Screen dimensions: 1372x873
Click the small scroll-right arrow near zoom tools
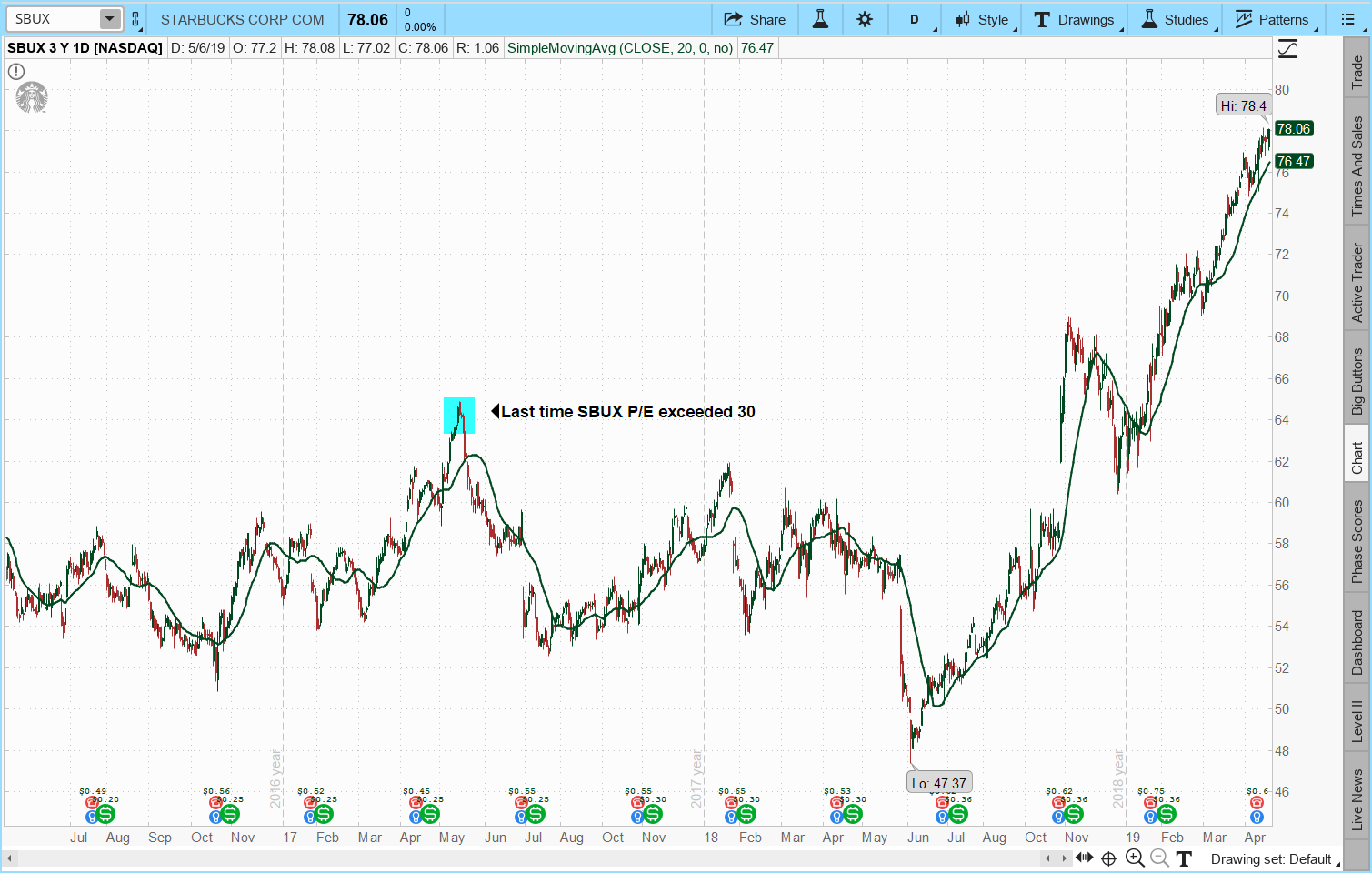tap(1064, 858)
